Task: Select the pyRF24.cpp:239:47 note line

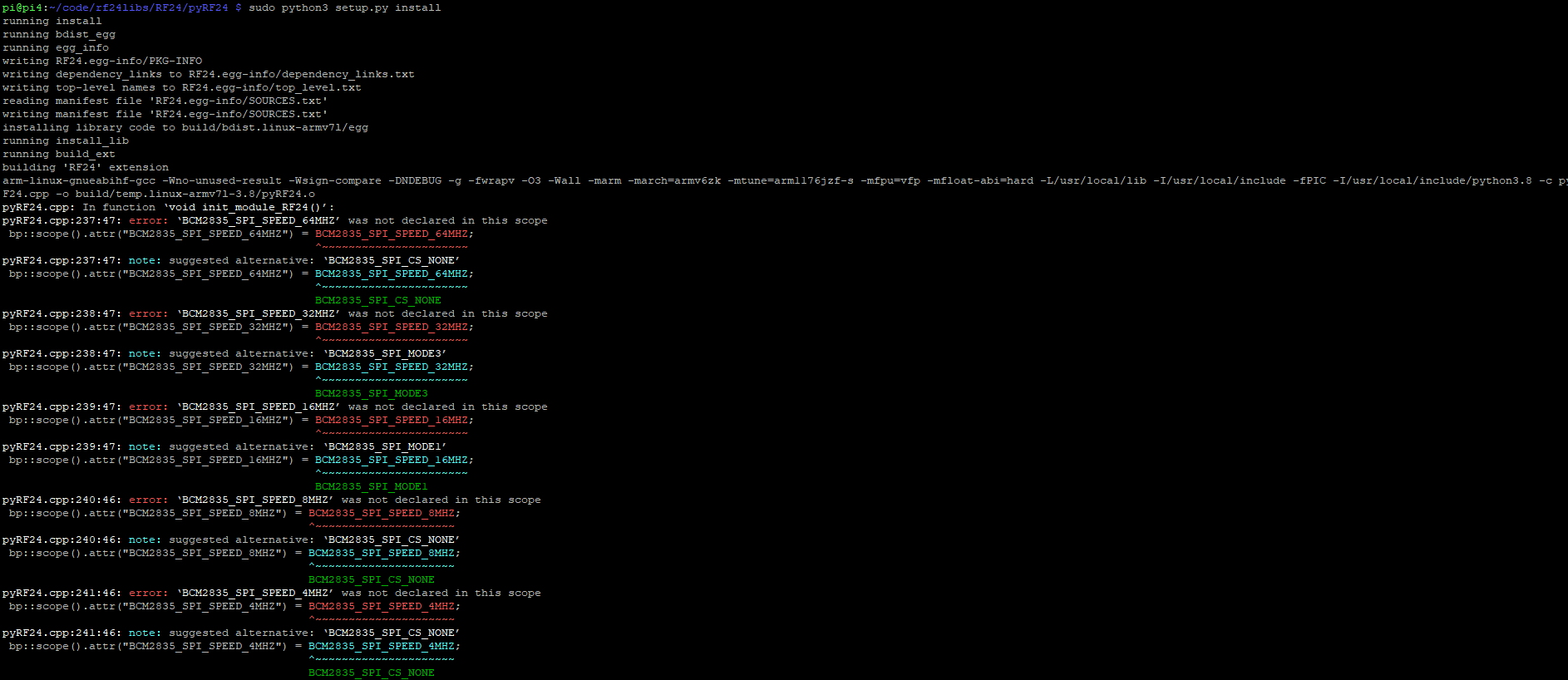Action: coord(224,446)
